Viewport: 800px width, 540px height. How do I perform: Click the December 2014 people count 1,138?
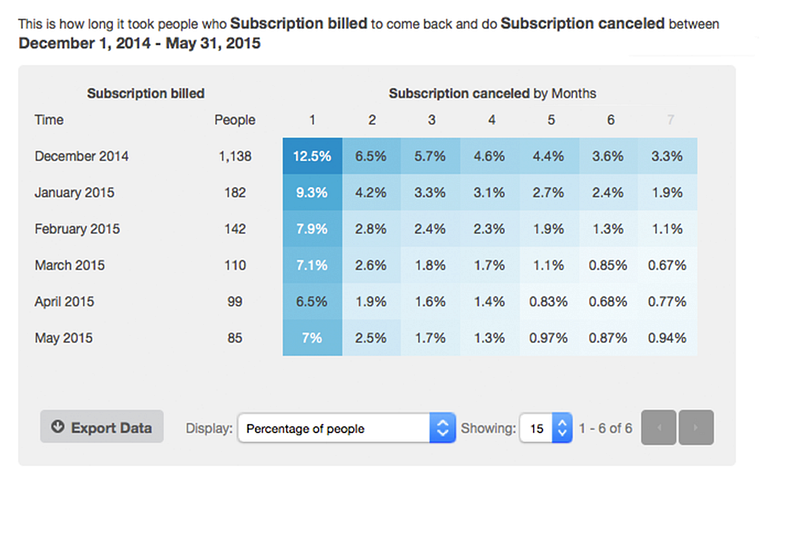click(235, 156)
